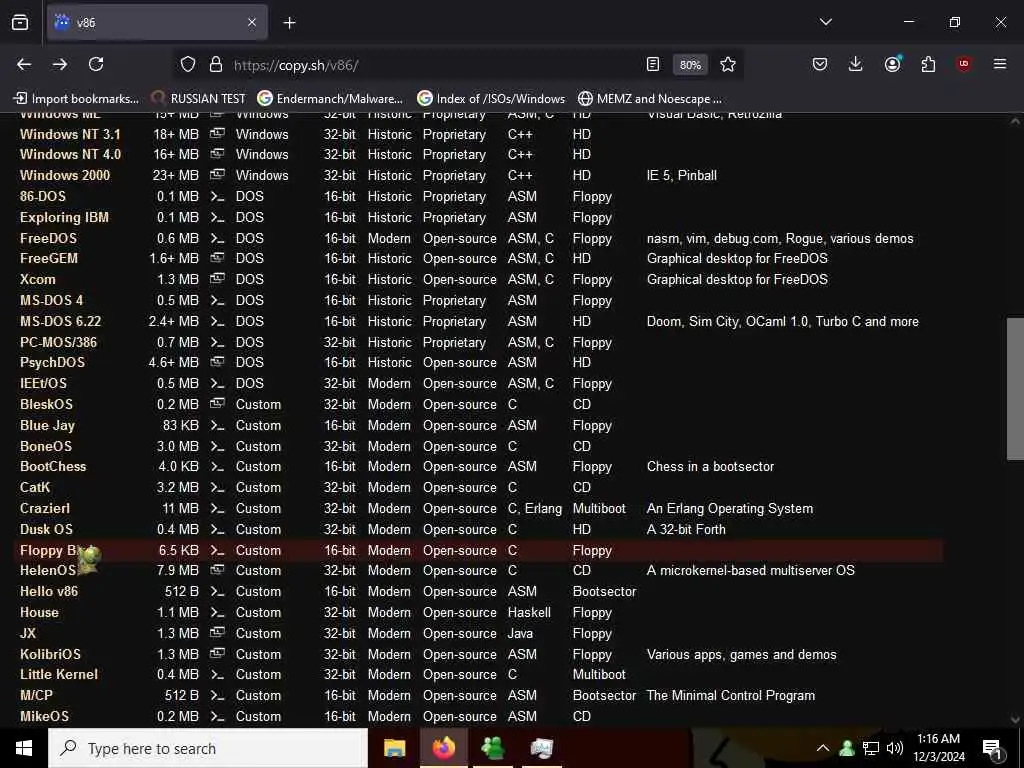Open the MS-DOS 6.22 entry
Image resolution: width=1024 pixels, height=768 pixels.
[60, 321]
